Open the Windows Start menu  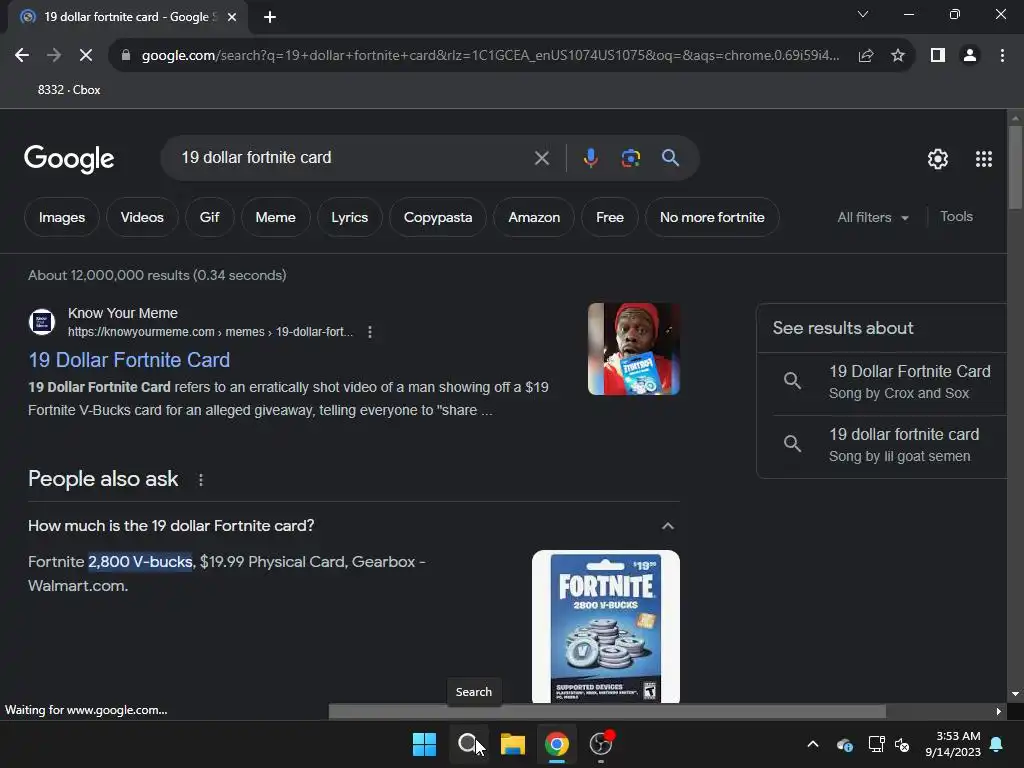coord(424,744)
